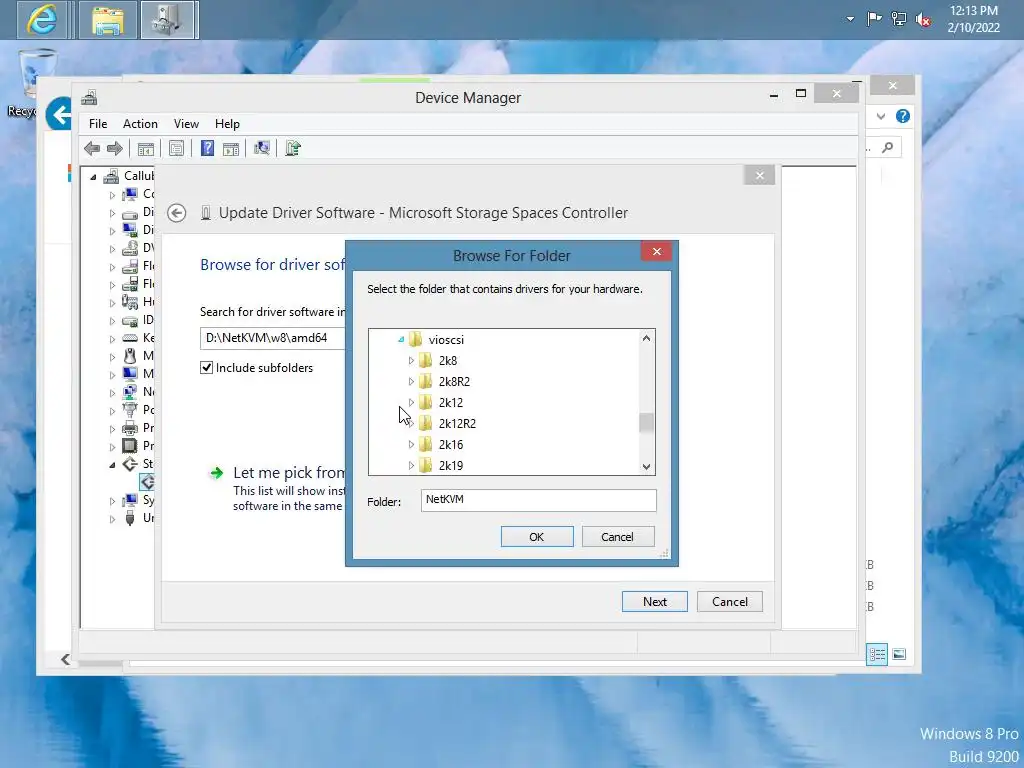
Task: Click Next in Update Driver Software wizard
Action: [654, 601]
